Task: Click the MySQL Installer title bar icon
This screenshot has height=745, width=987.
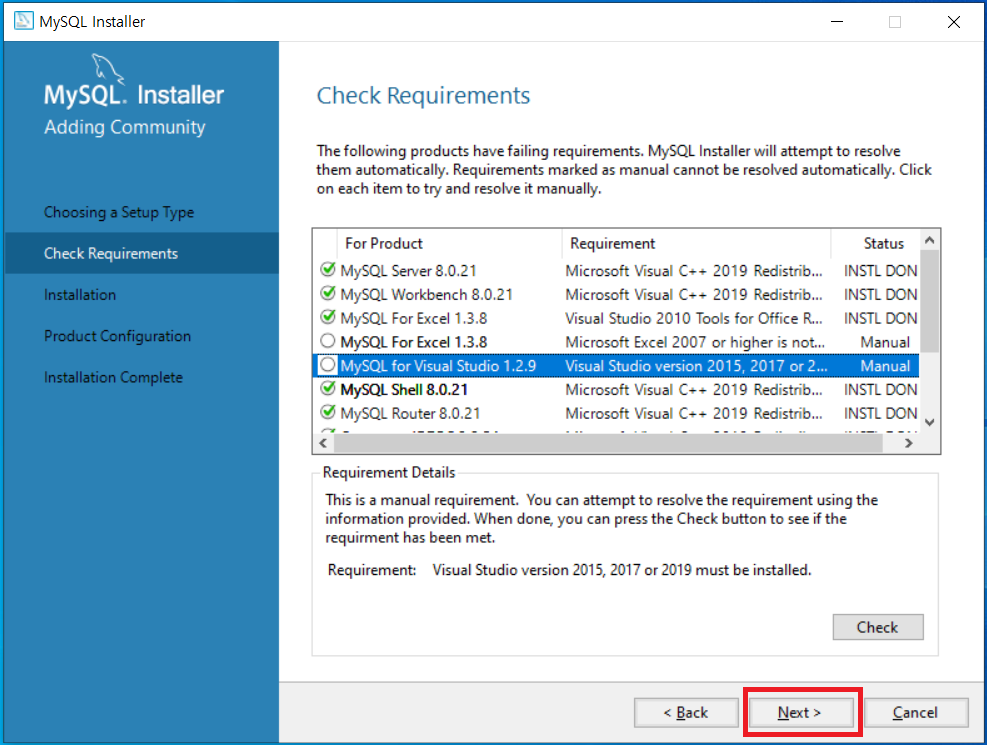Action: click(x=23, y=21)
